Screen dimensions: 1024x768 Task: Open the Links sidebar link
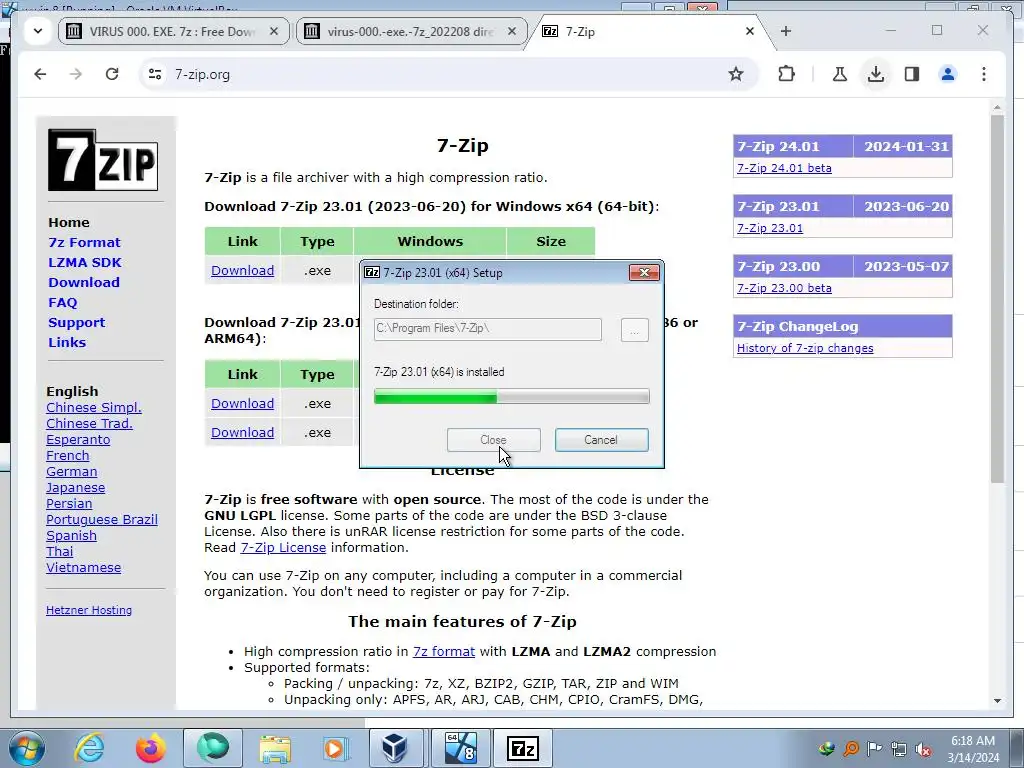67,342
